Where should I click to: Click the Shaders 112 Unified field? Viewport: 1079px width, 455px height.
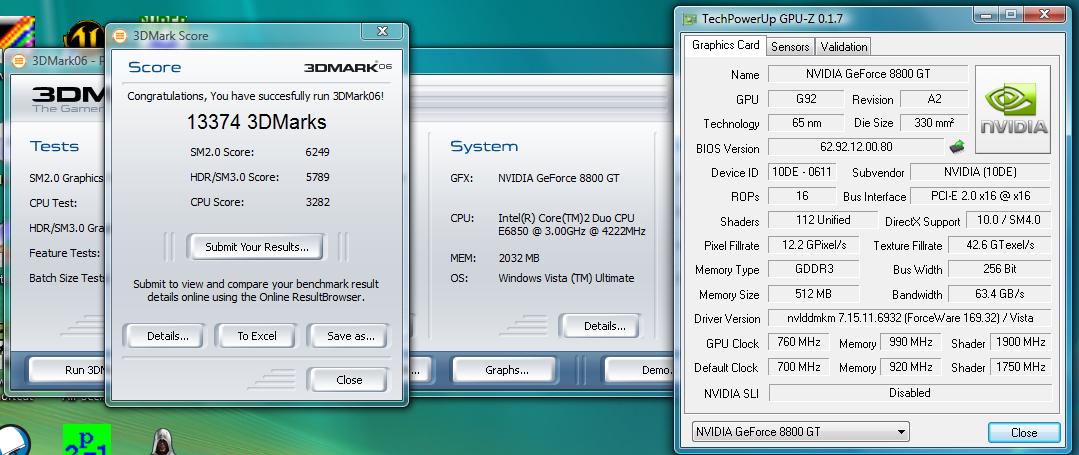click(x=823, y=220)
